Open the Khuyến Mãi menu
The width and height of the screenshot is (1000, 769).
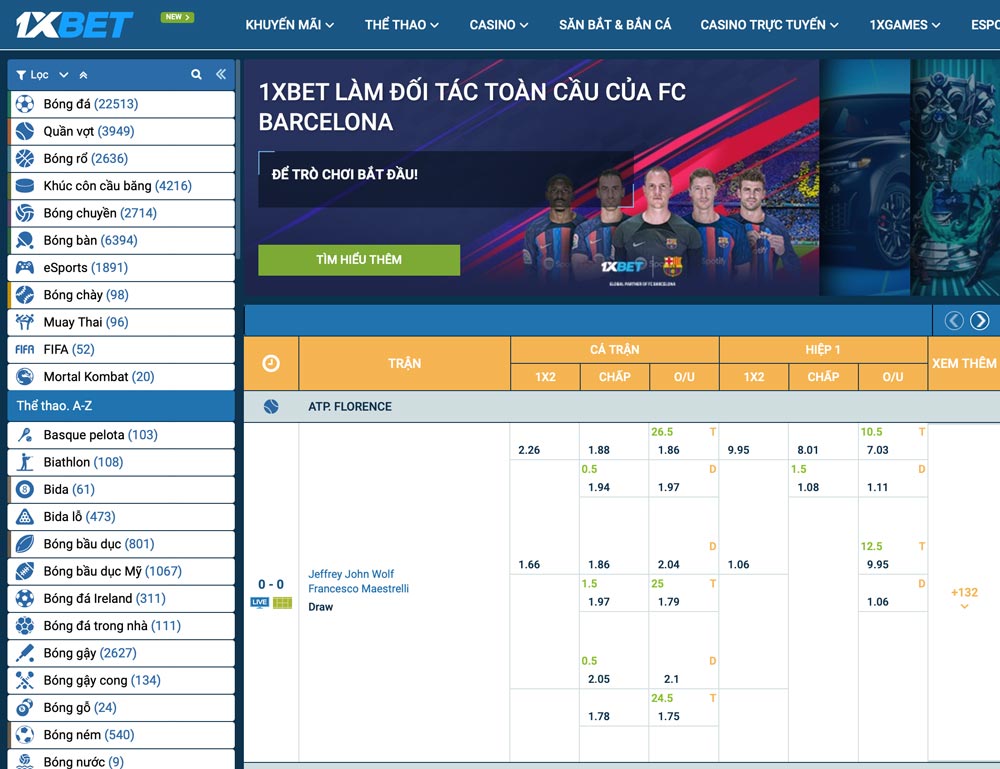(x=290, y=25)
